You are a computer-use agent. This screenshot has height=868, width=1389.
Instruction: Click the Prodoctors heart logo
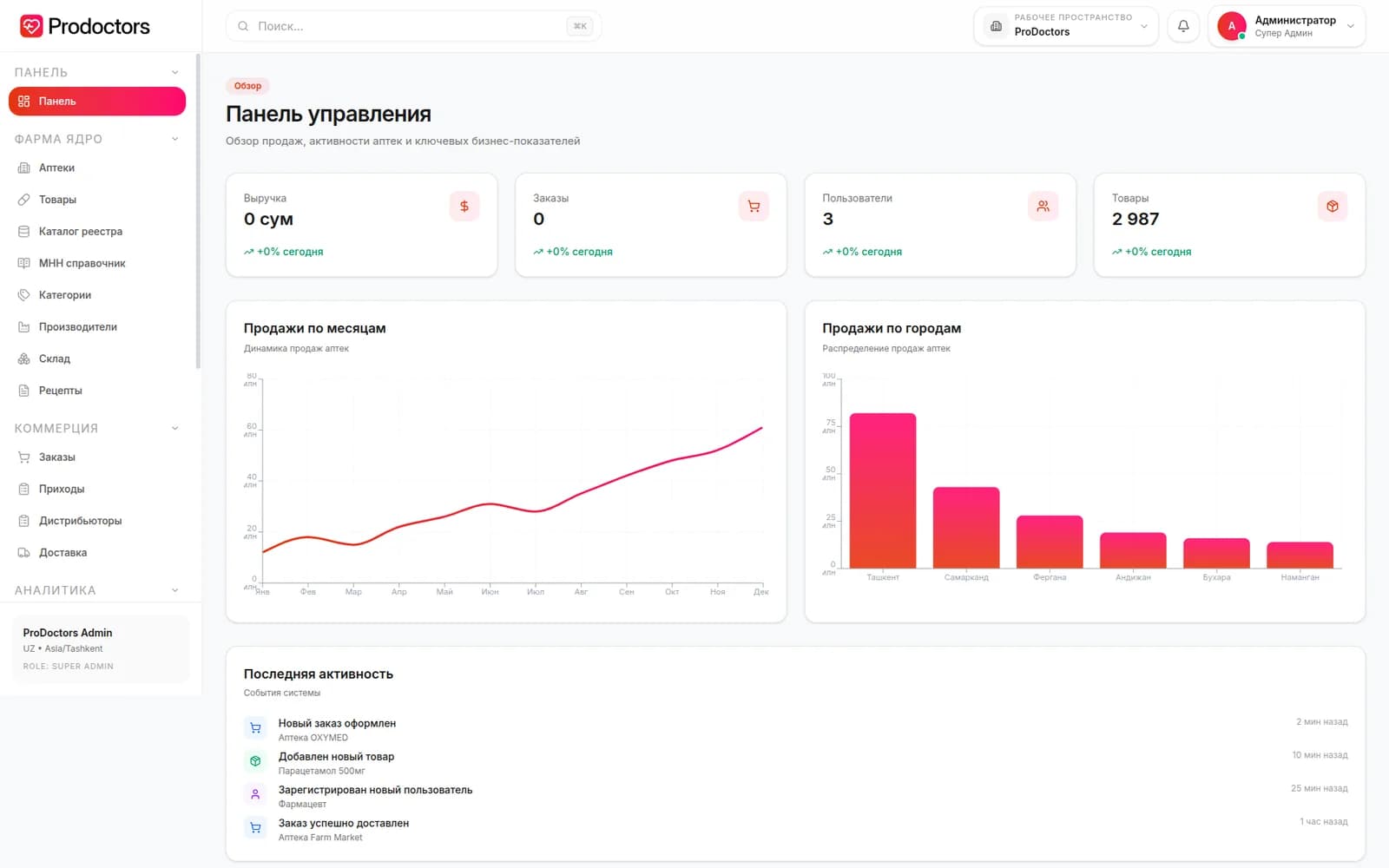point(31,26)
